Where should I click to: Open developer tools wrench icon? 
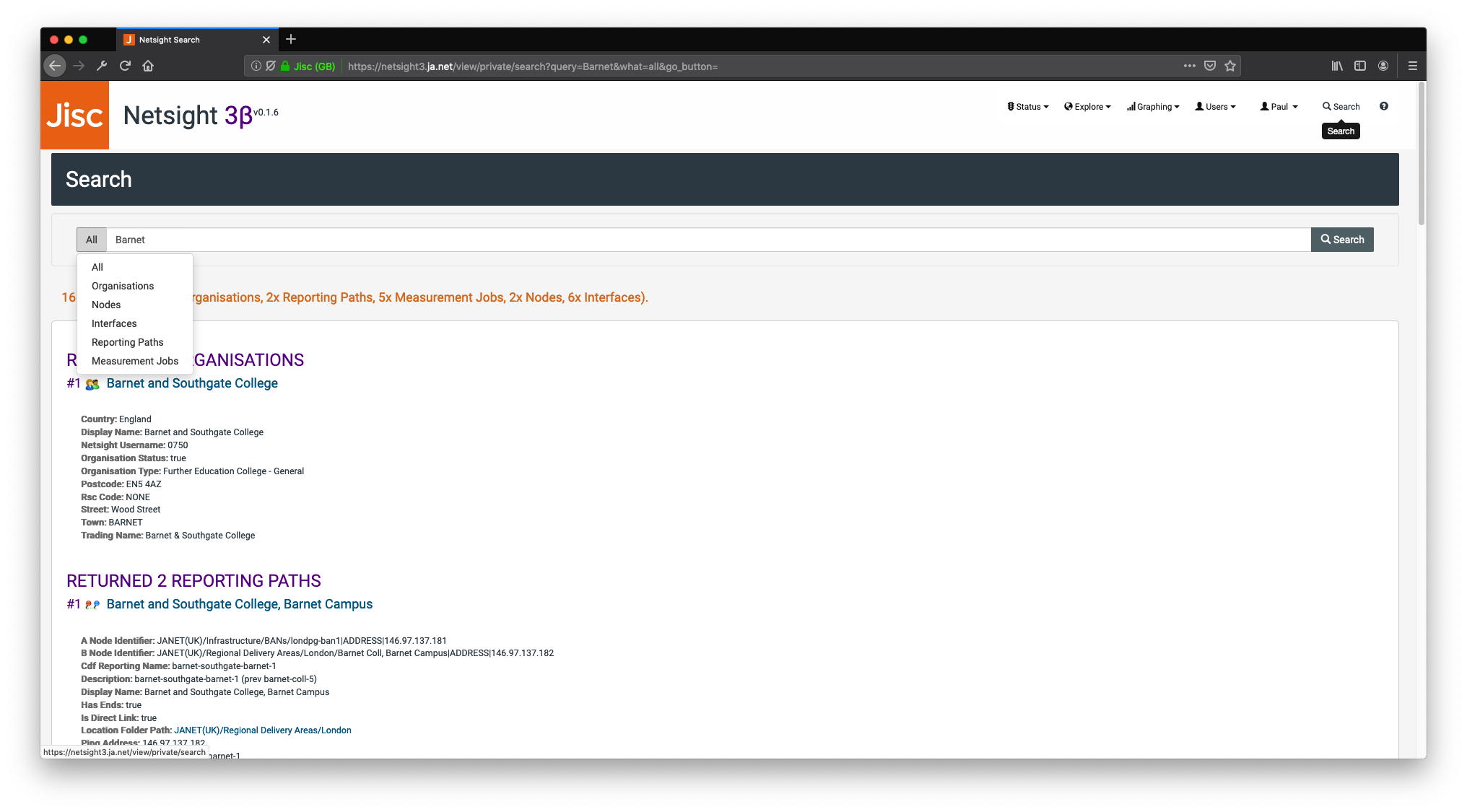click(x=102, y=66)
